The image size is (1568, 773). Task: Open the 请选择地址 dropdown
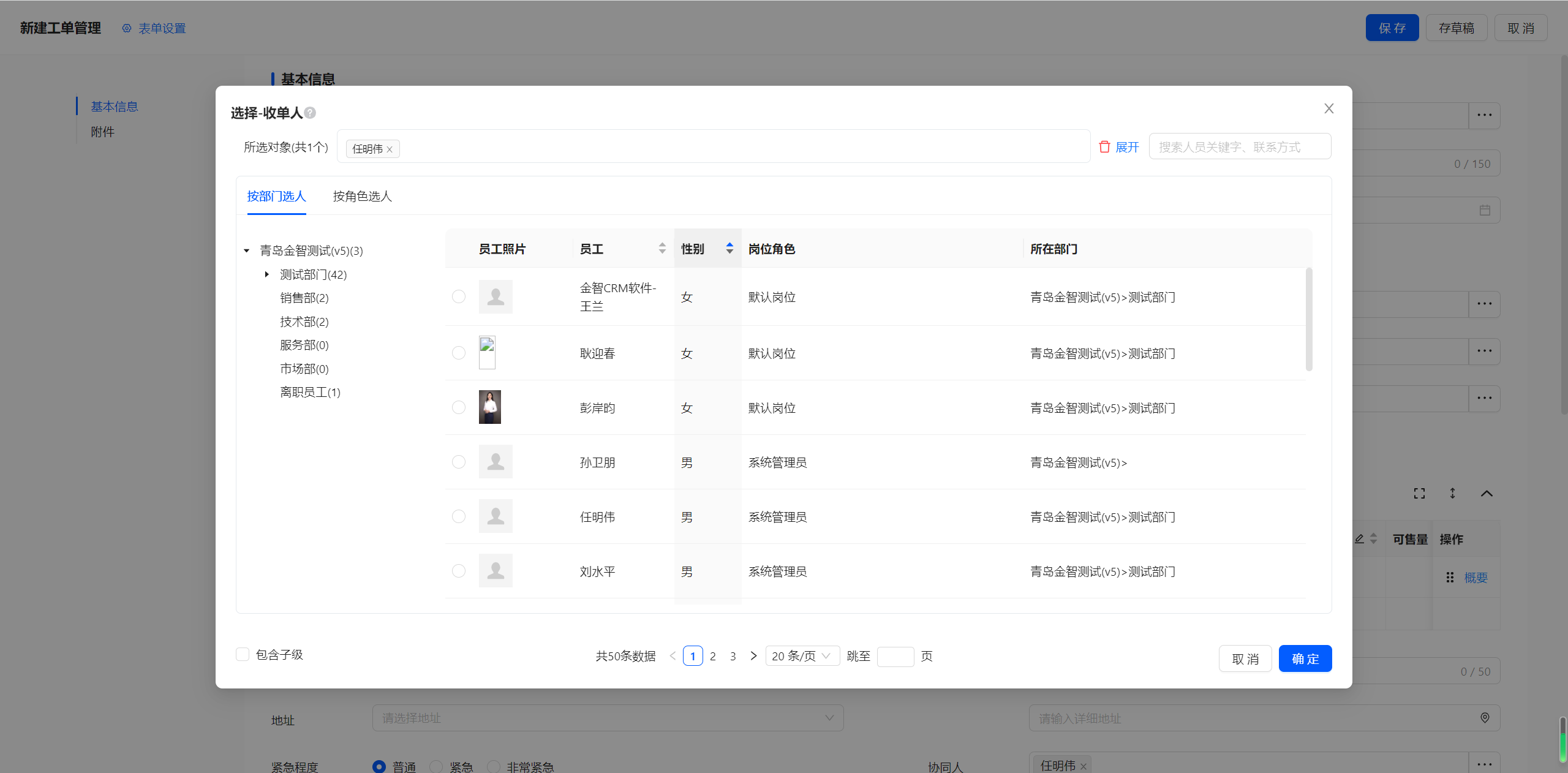pos(608,718)
